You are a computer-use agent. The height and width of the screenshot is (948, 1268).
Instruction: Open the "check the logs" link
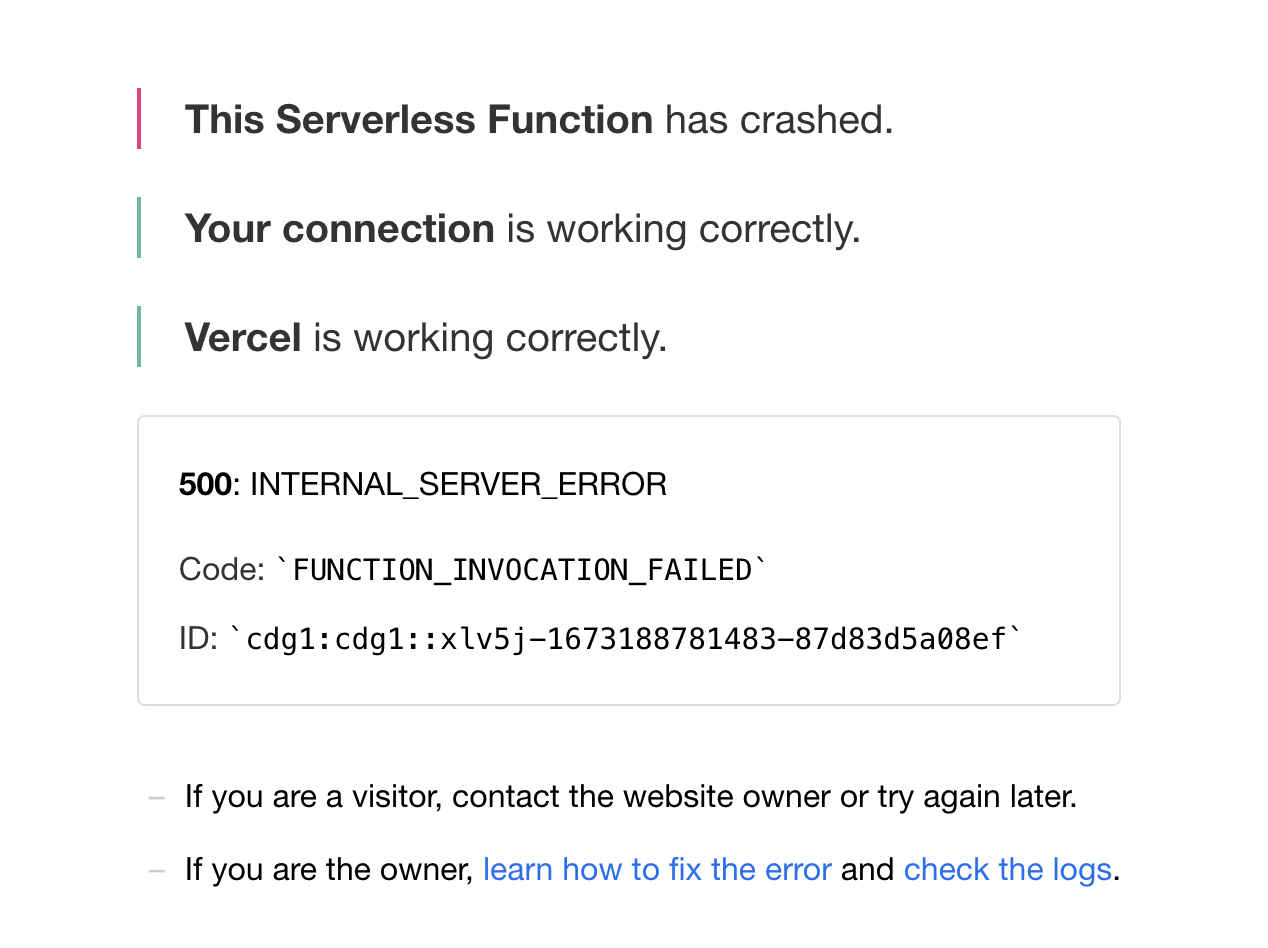[1008, 869]
